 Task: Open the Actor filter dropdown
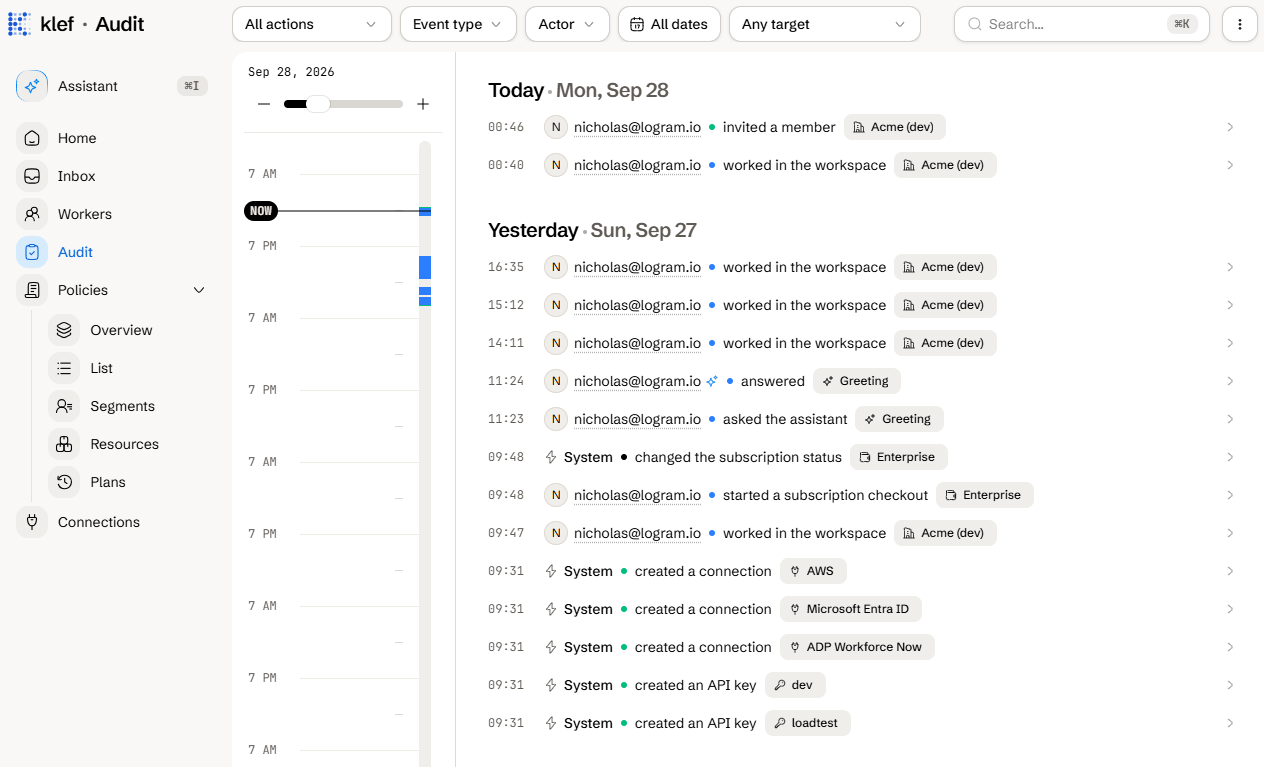click(x=567, y=24)
